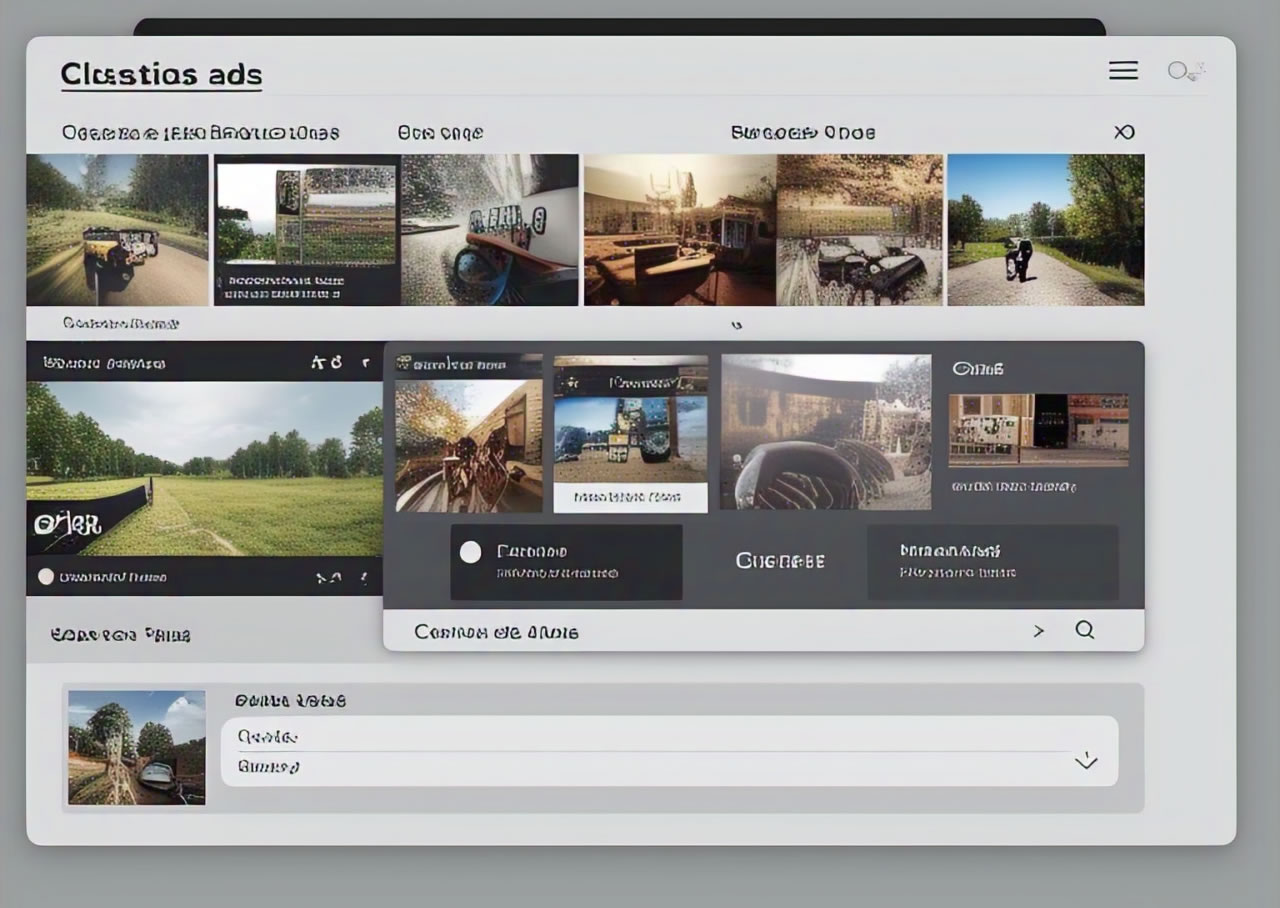Open the go-kart on country road thumbnail
Viewport: 1280px width, 908px height.
pyautogui.click(x=118, y=230)
